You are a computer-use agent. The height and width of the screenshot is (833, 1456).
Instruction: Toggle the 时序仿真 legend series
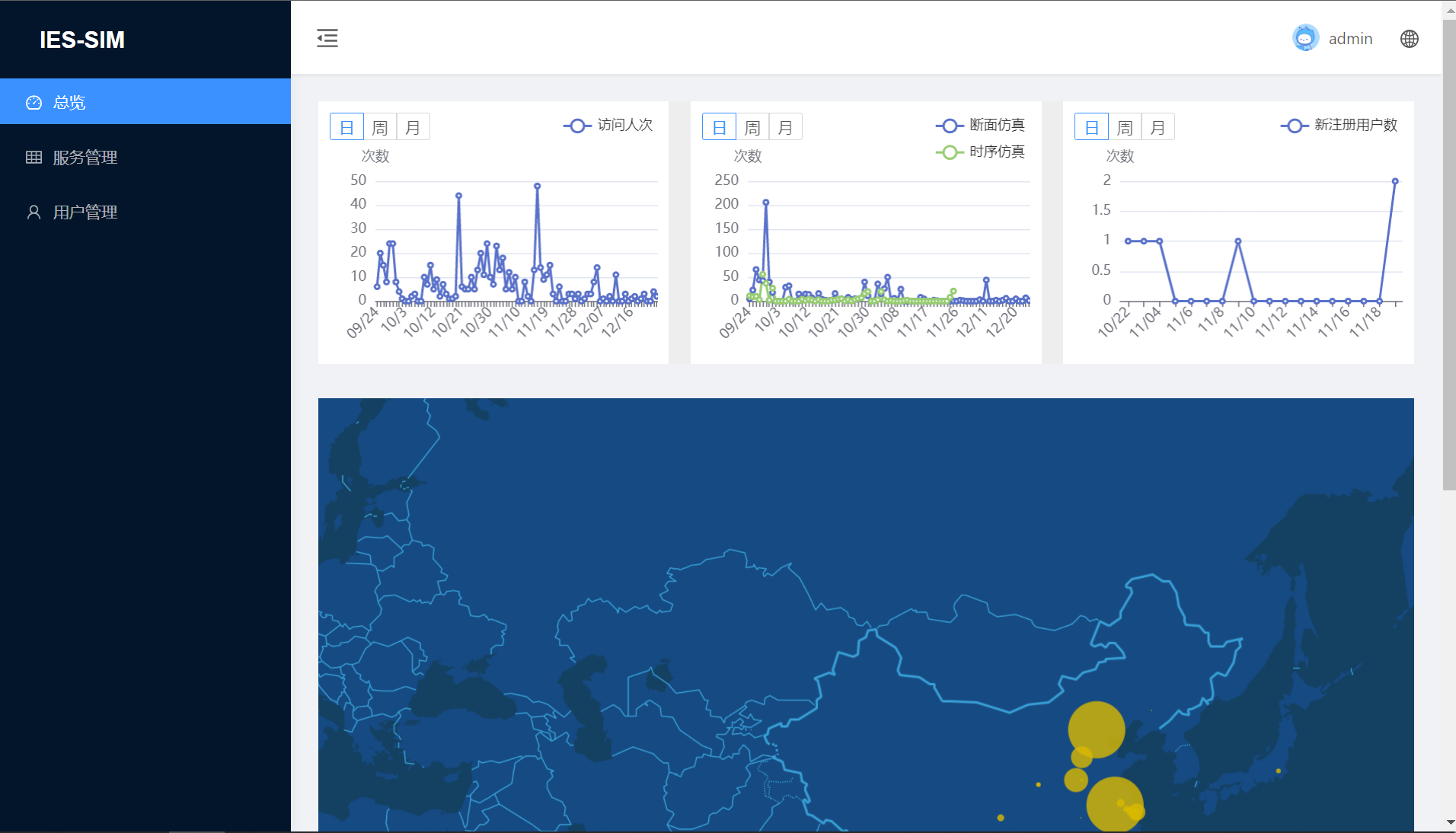[980, 152]
